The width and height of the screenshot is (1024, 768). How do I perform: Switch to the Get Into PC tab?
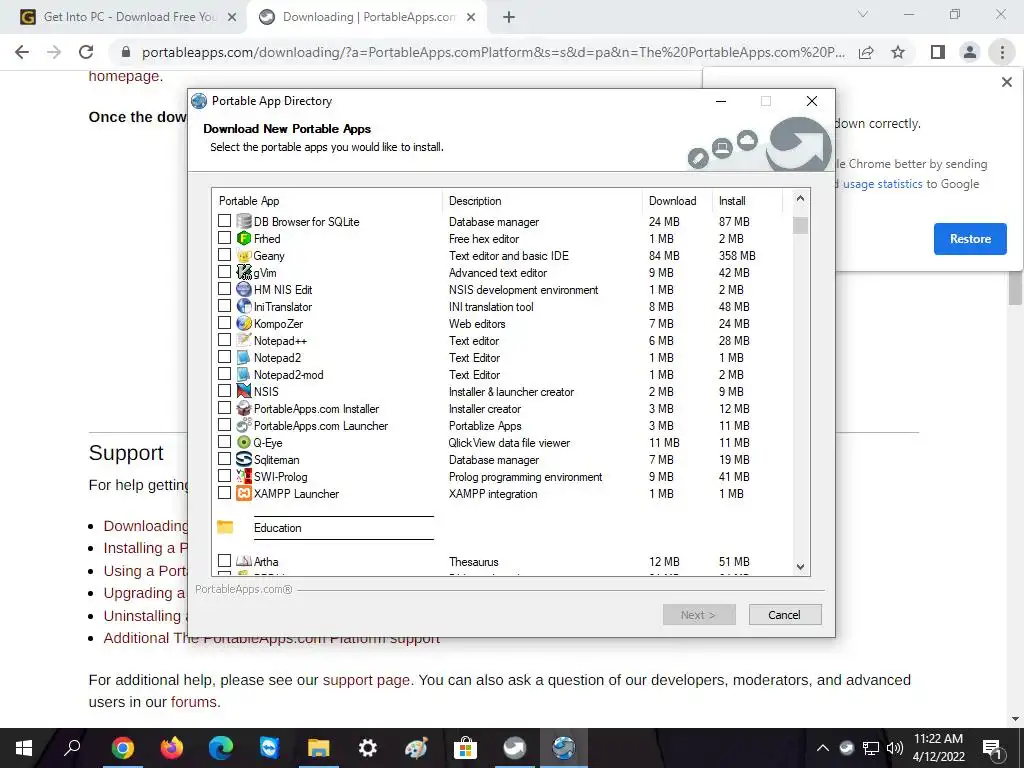tap(129, 17)
